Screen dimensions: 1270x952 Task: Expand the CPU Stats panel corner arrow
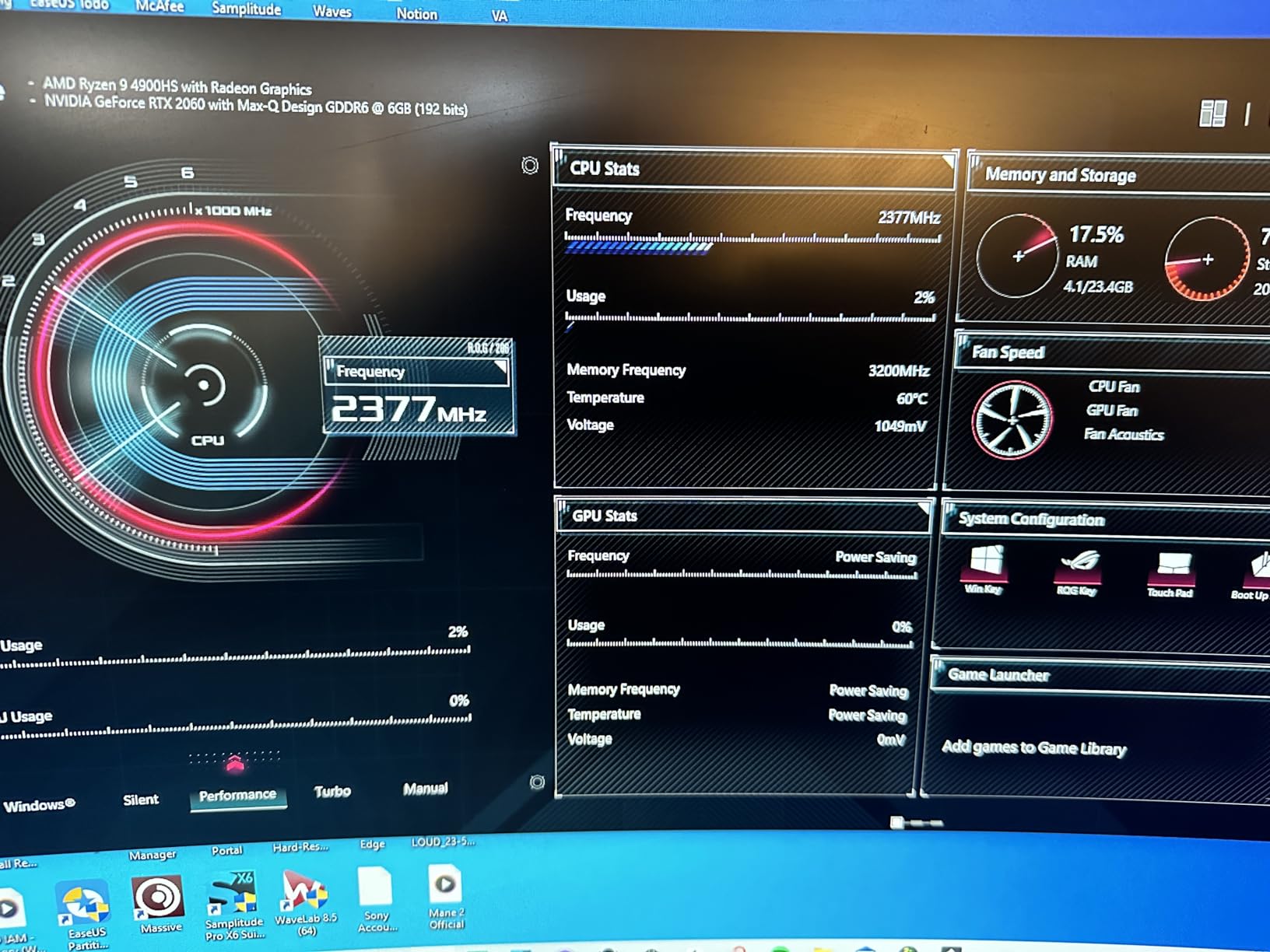(x=948, y=161)
